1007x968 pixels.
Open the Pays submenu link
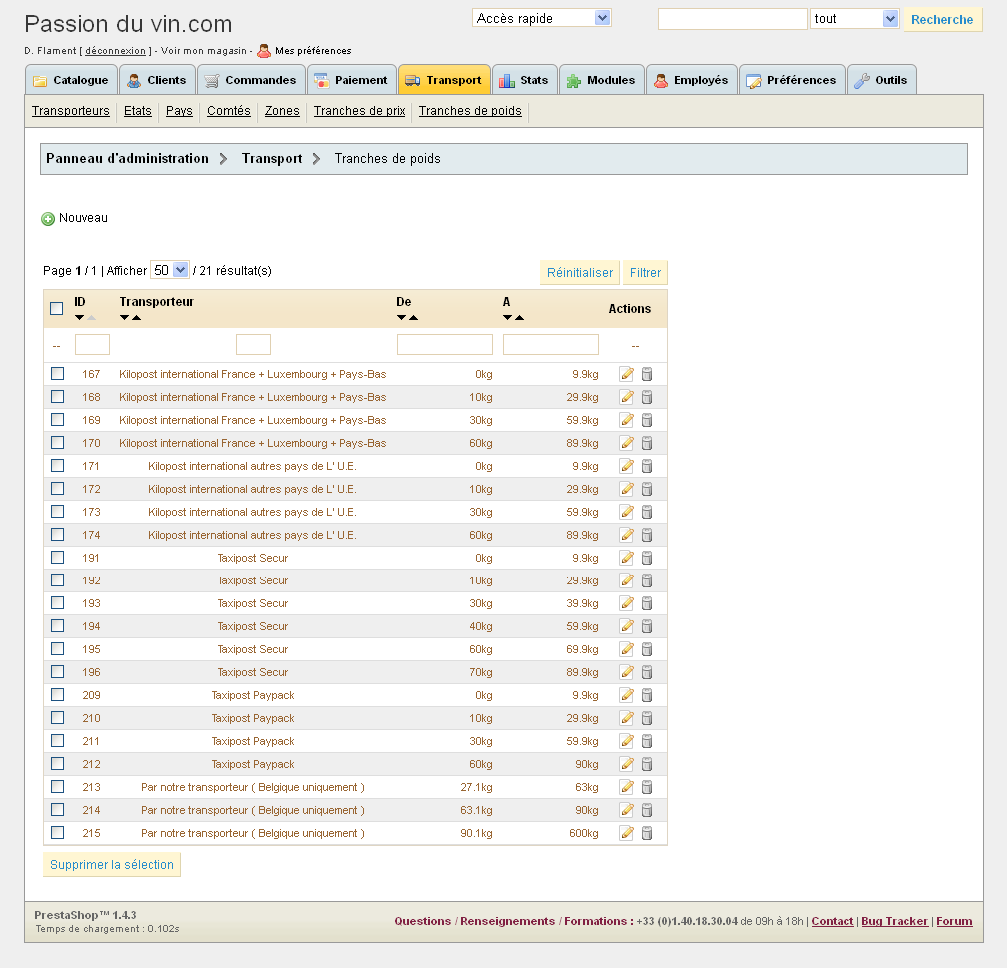pos(179,110)
